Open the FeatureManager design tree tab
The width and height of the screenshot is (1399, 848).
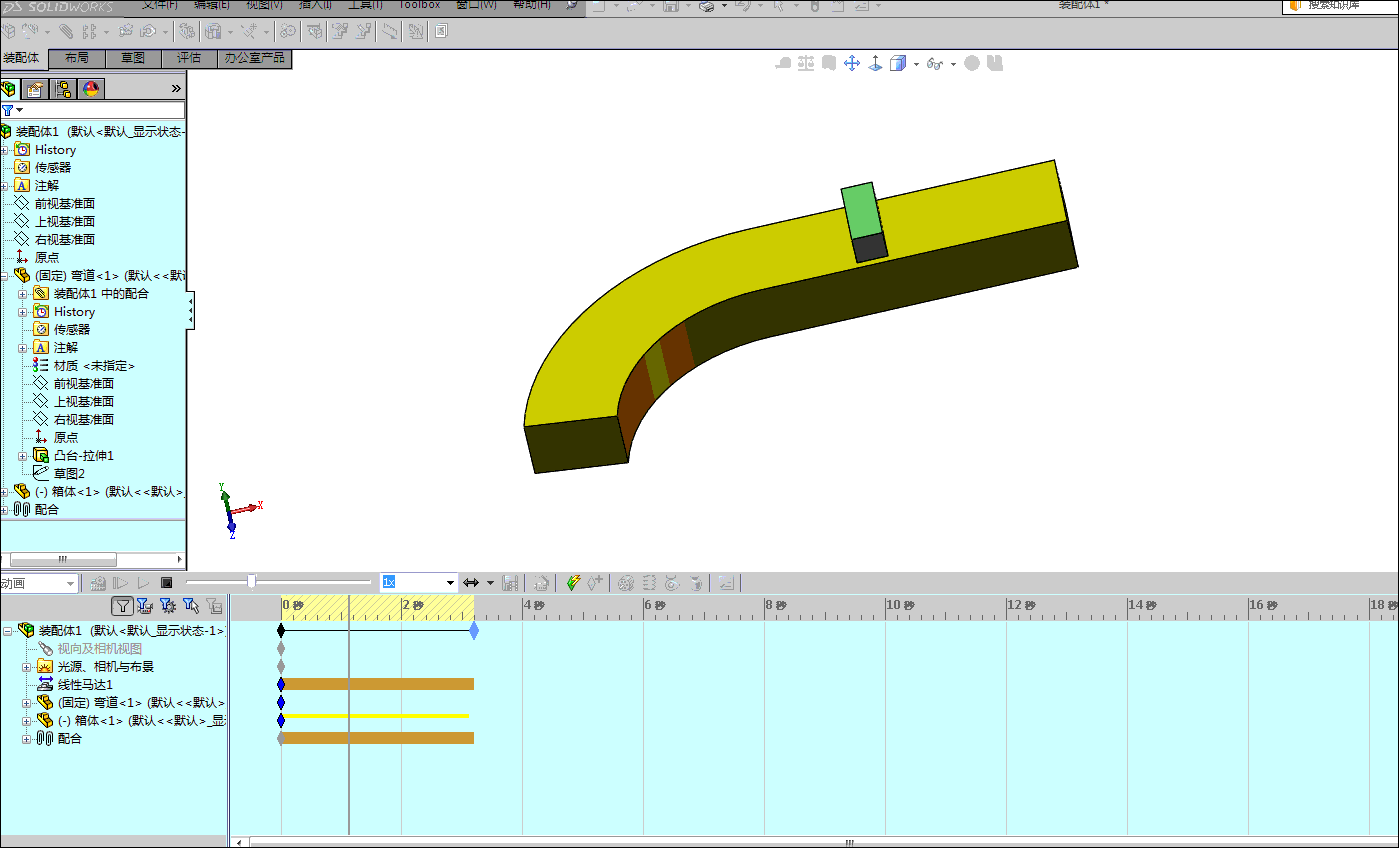[9, 89]
